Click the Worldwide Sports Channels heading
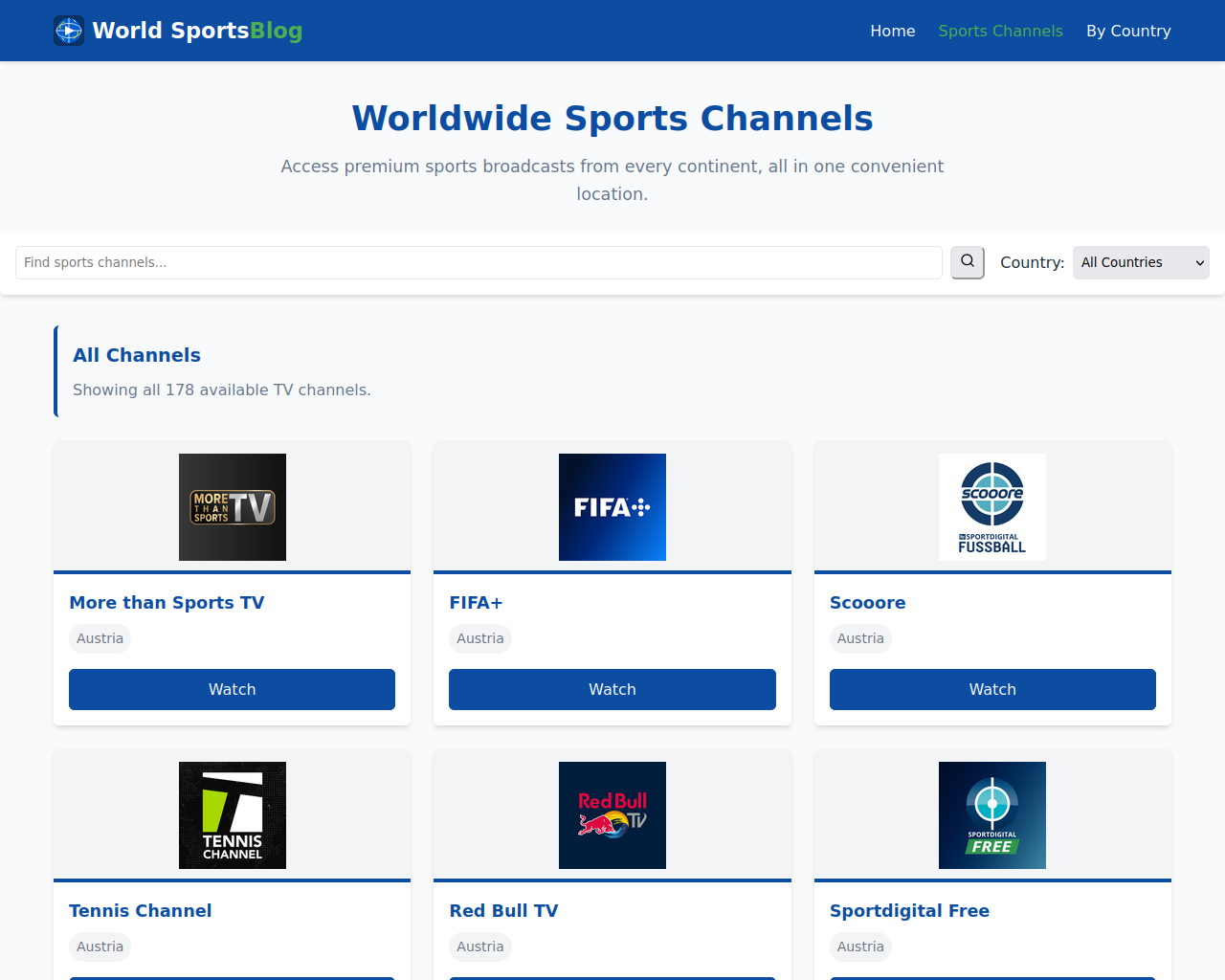The width and height of the screenshot is (1225, 980). (612, 118)
